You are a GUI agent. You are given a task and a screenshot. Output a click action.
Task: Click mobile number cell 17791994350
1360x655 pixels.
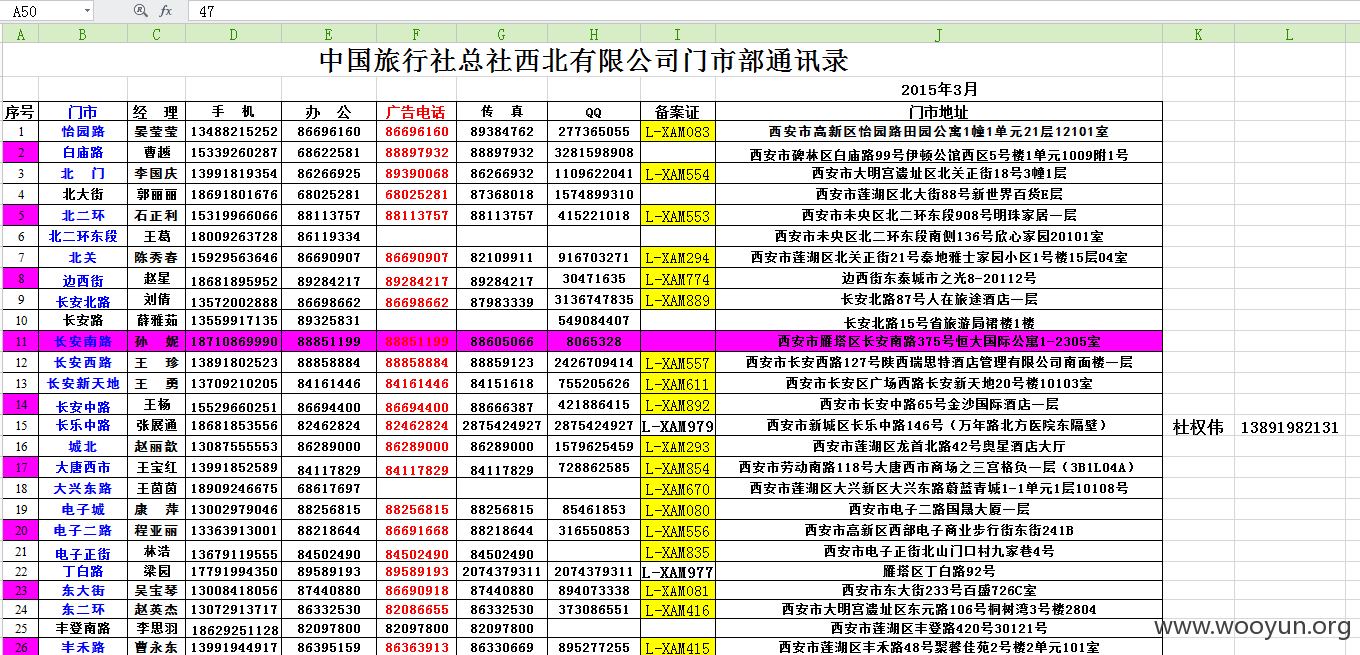(233, 571)
